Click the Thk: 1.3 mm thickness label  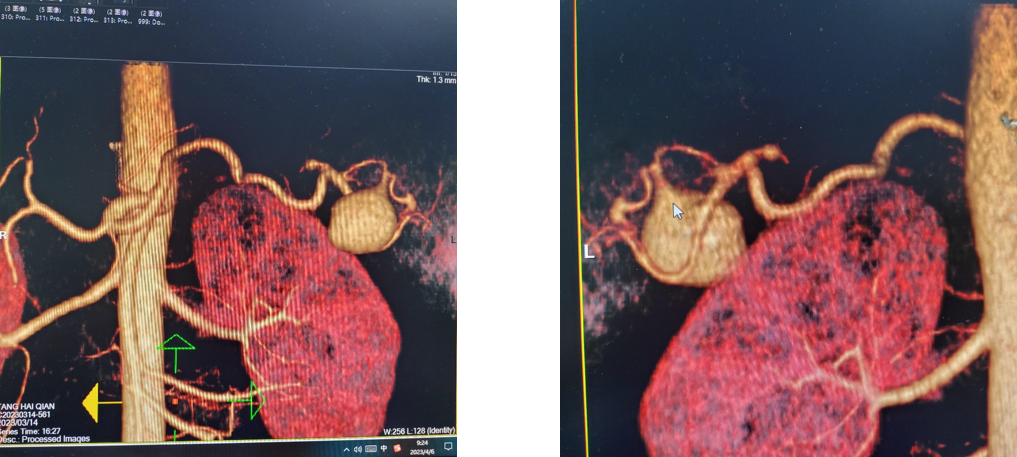[436, 80]
